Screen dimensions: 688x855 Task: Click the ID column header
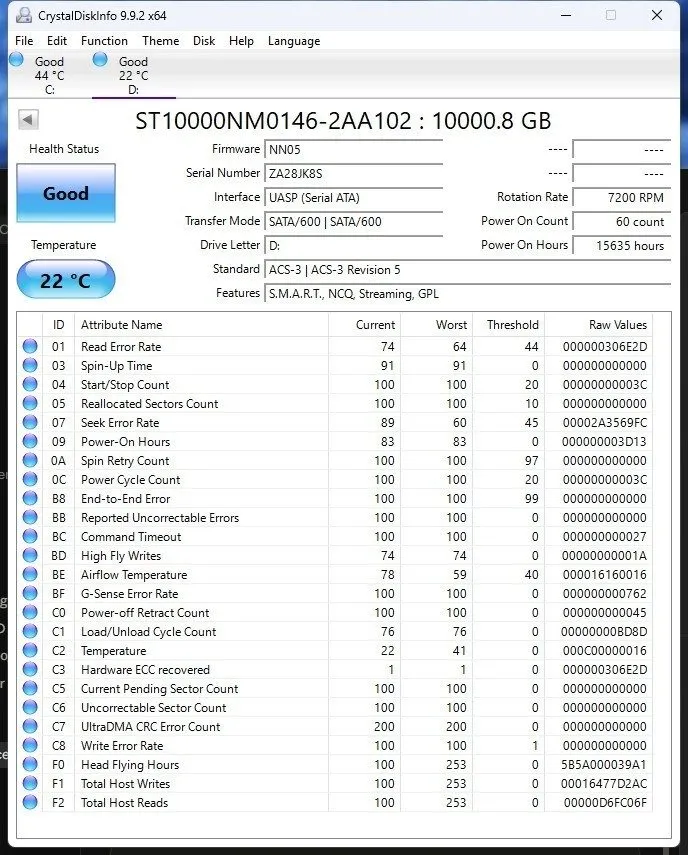58,325
